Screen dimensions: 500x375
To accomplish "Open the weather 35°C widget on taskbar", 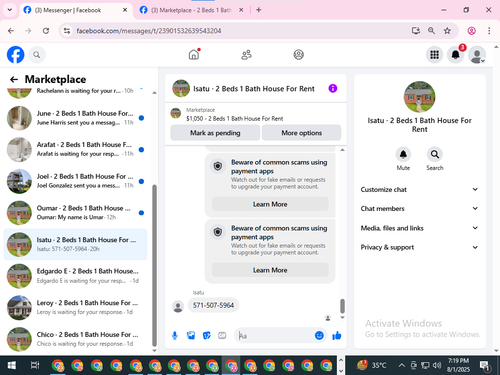I will coord(371,365).
